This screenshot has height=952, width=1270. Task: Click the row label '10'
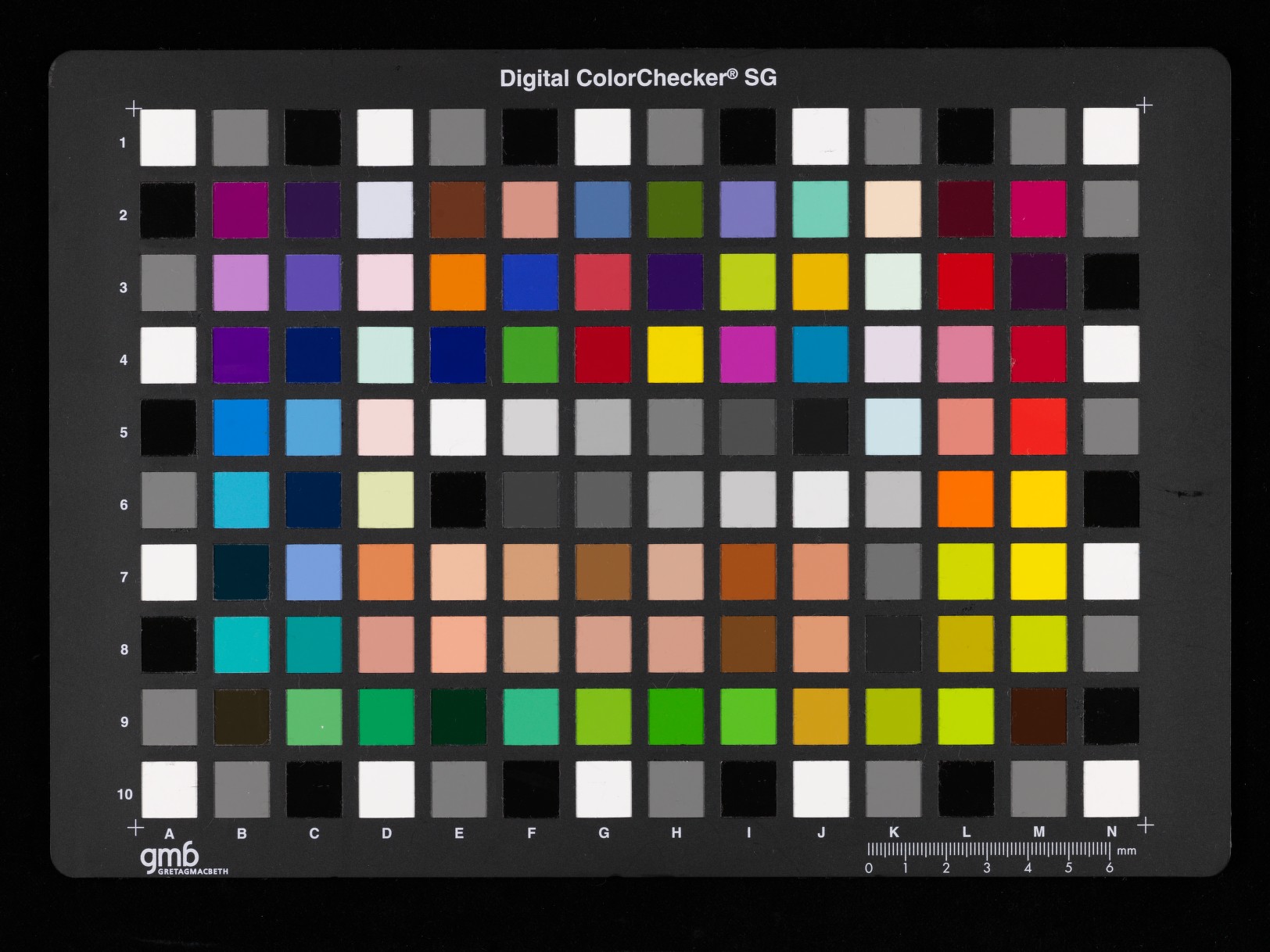(124, 794)
